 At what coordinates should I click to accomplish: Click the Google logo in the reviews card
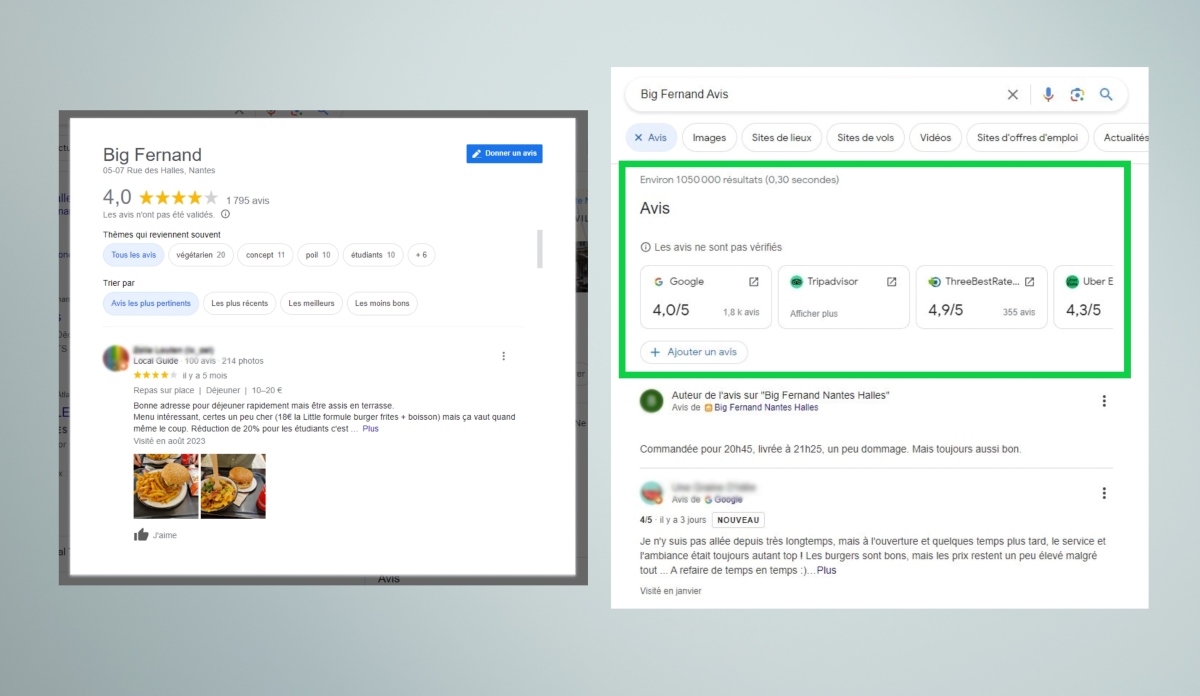659,282
